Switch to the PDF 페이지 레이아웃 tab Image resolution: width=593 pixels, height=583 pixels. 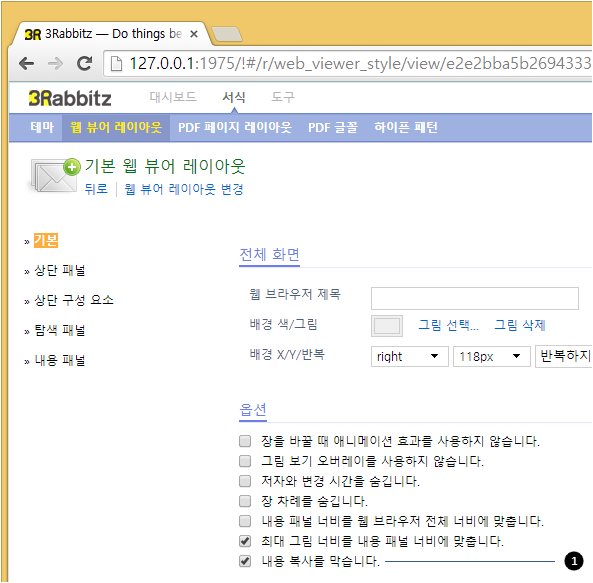point(235,127)
